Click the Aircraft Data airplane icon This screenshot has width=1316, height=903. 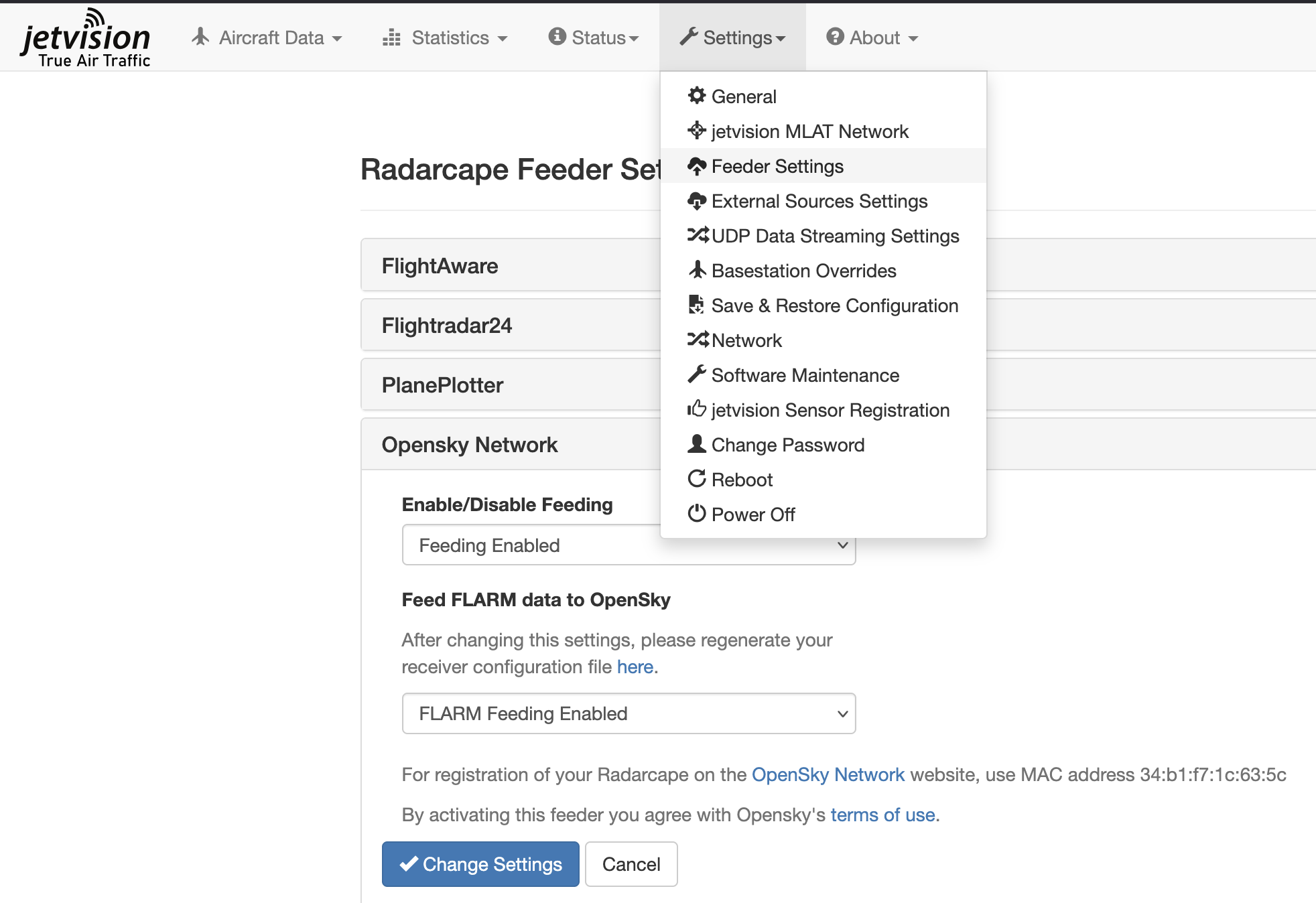pos(200,38)
